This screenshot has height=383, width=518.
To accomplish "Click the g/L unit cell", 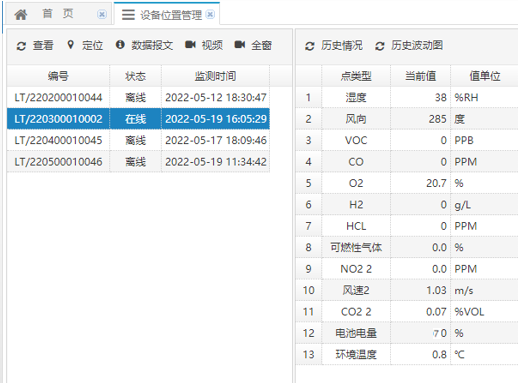I will click(x=484, y=205).
